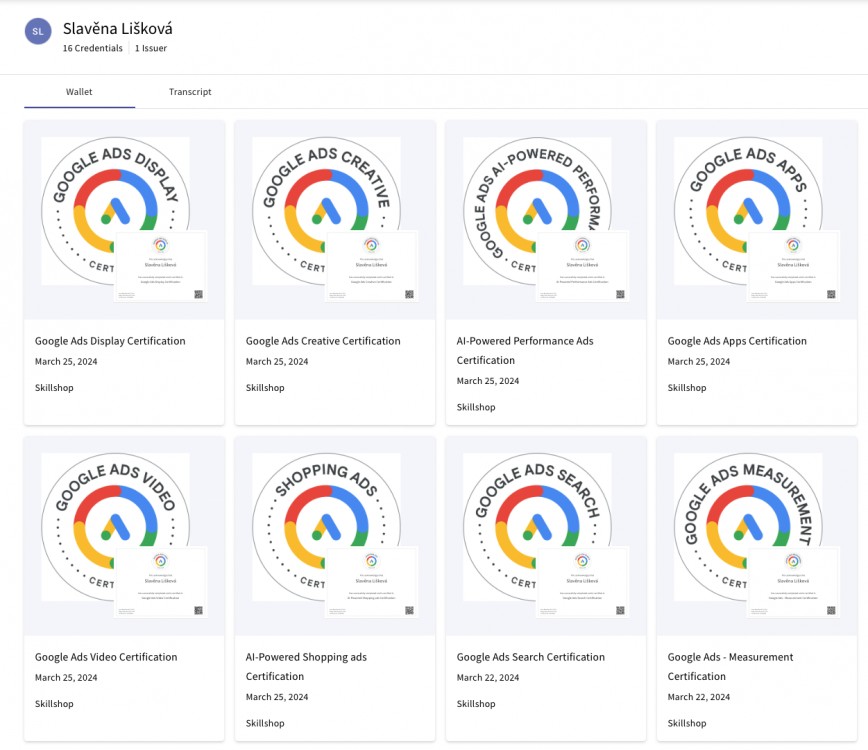This screenshot has width=868, height=750.
Task: Open the Shopping ads certificate document preview
Action: point(371,582)
